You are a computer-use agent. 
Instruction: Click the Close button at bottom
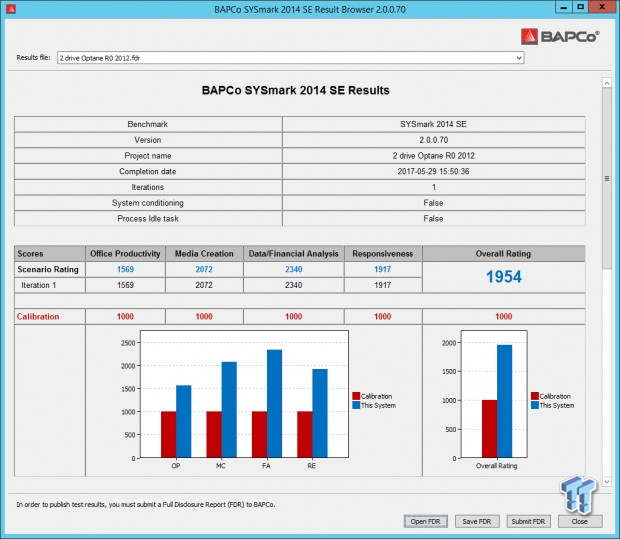pyautogui.click(x=580, y=521)
